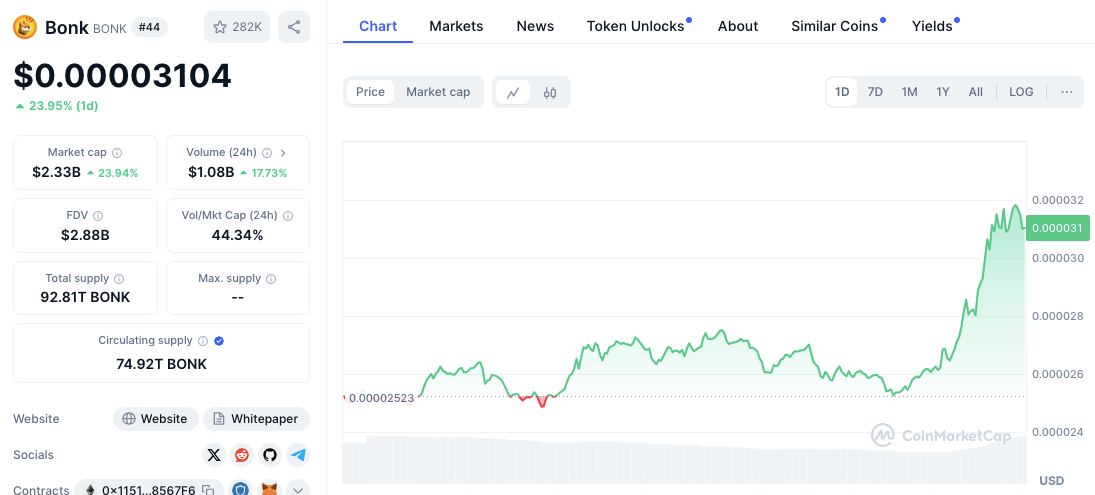Toggle LOG scale on the chart
This screenshot has height=495, width=1095.
pyautogui.click(x=1021, y=92)
